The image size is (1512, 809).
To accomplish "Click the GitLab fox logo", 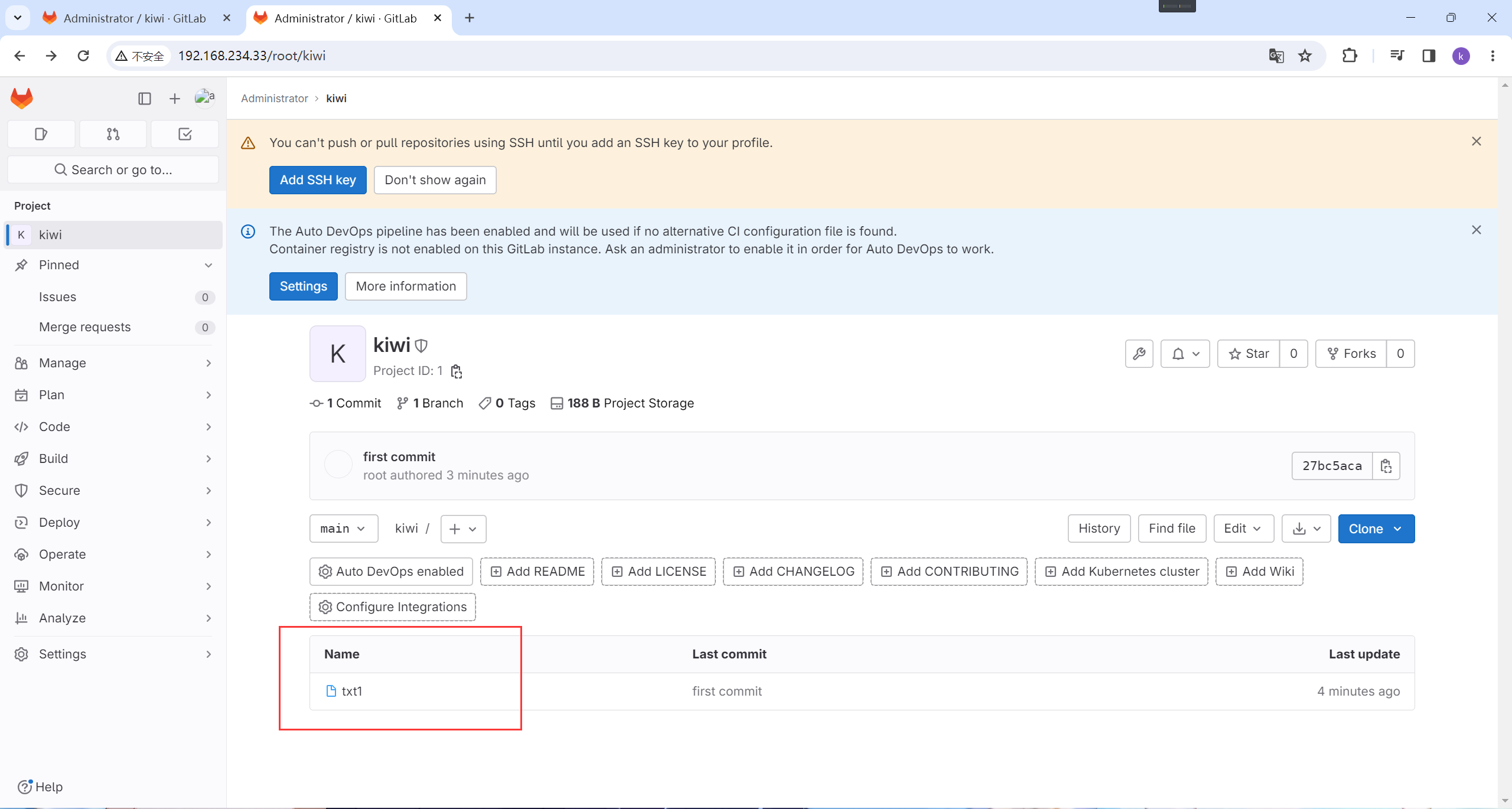I will (x=22, y=98).
